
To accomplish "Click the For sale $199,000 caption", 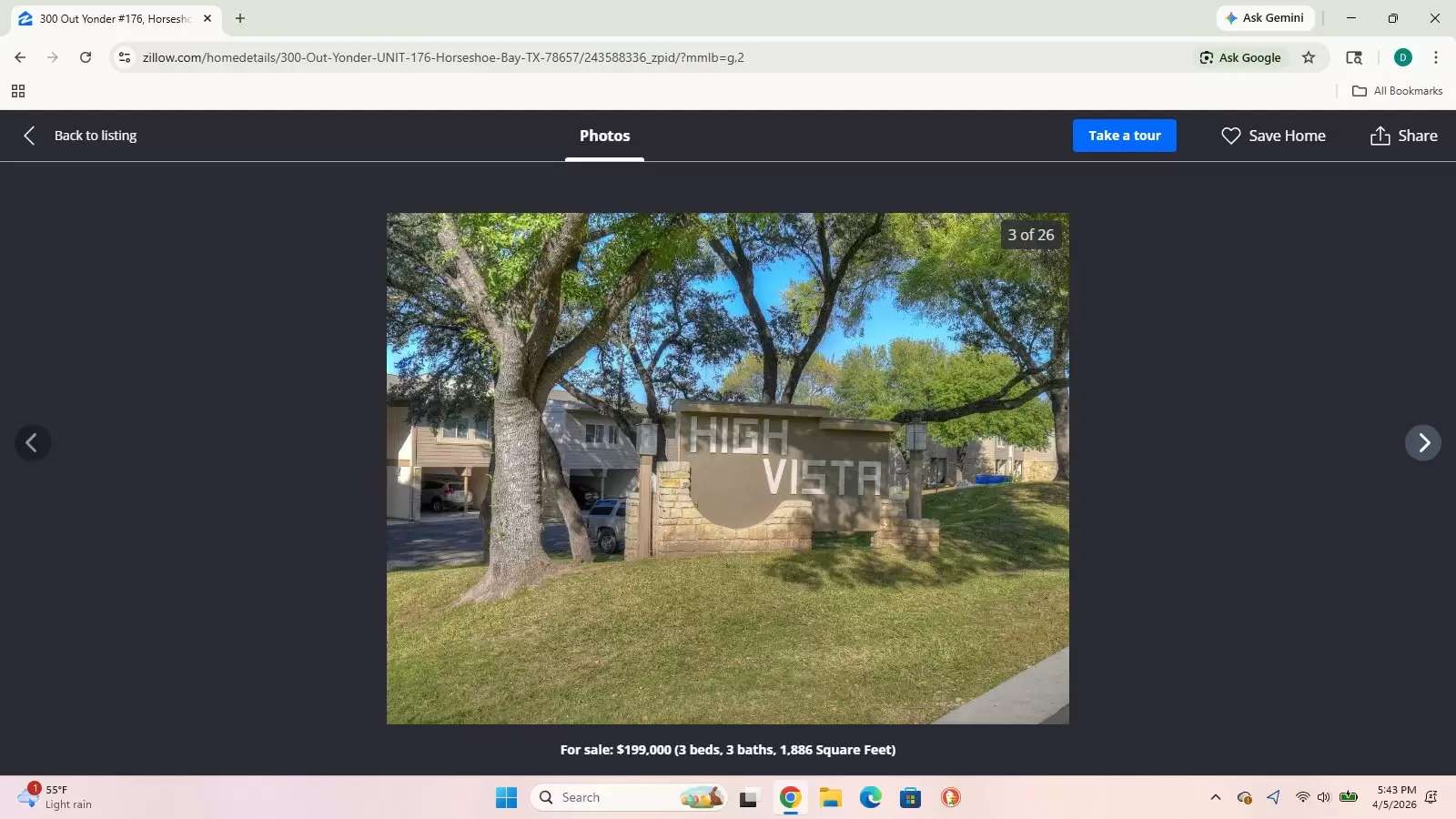I will pos(728,750).
